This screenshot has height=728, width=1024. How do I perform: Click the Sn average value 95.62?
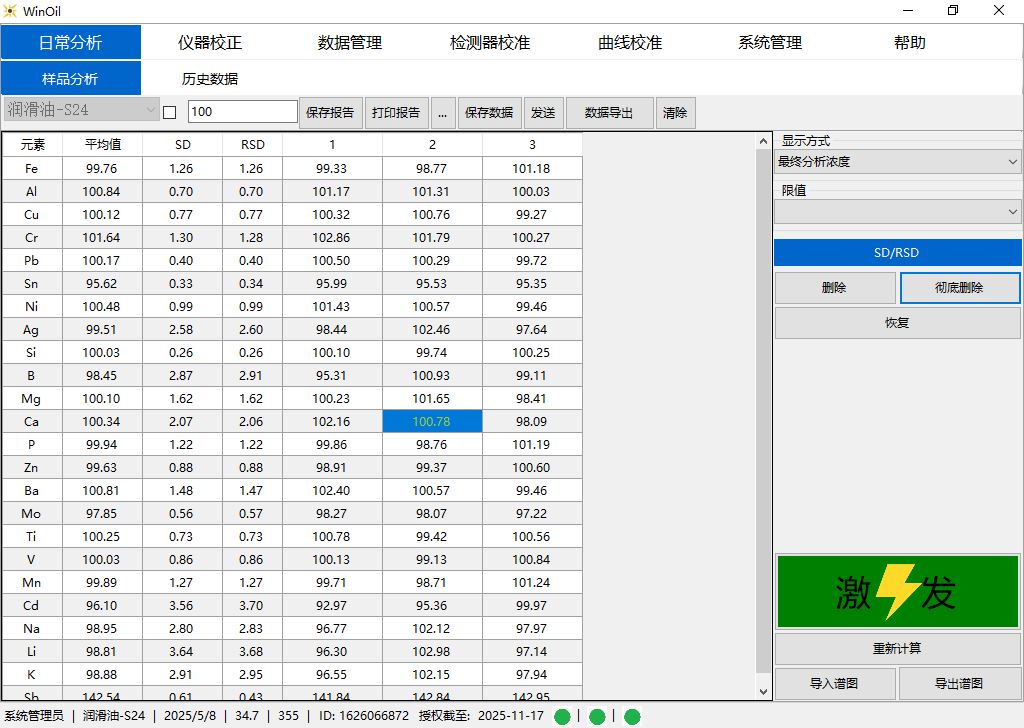(102, 283)
